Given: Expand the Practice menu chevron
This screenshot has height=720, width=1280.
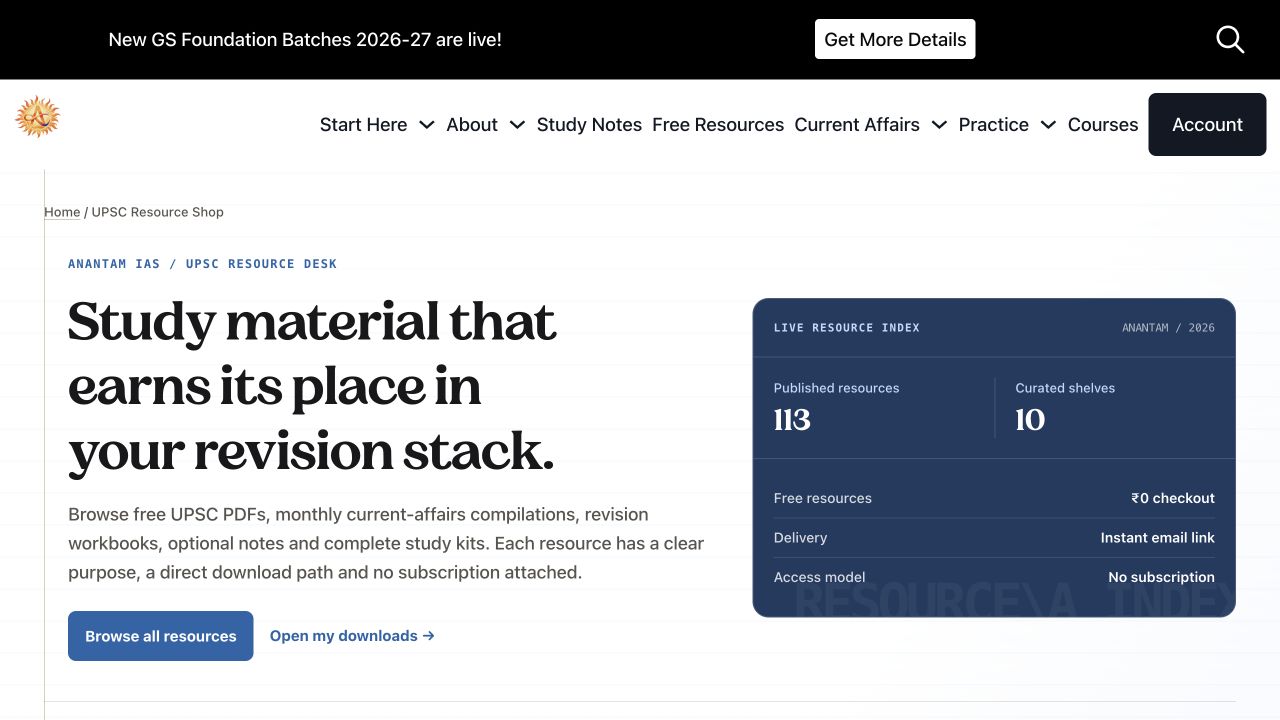Looking at the screenshot, I should (x=1048, y=125).
